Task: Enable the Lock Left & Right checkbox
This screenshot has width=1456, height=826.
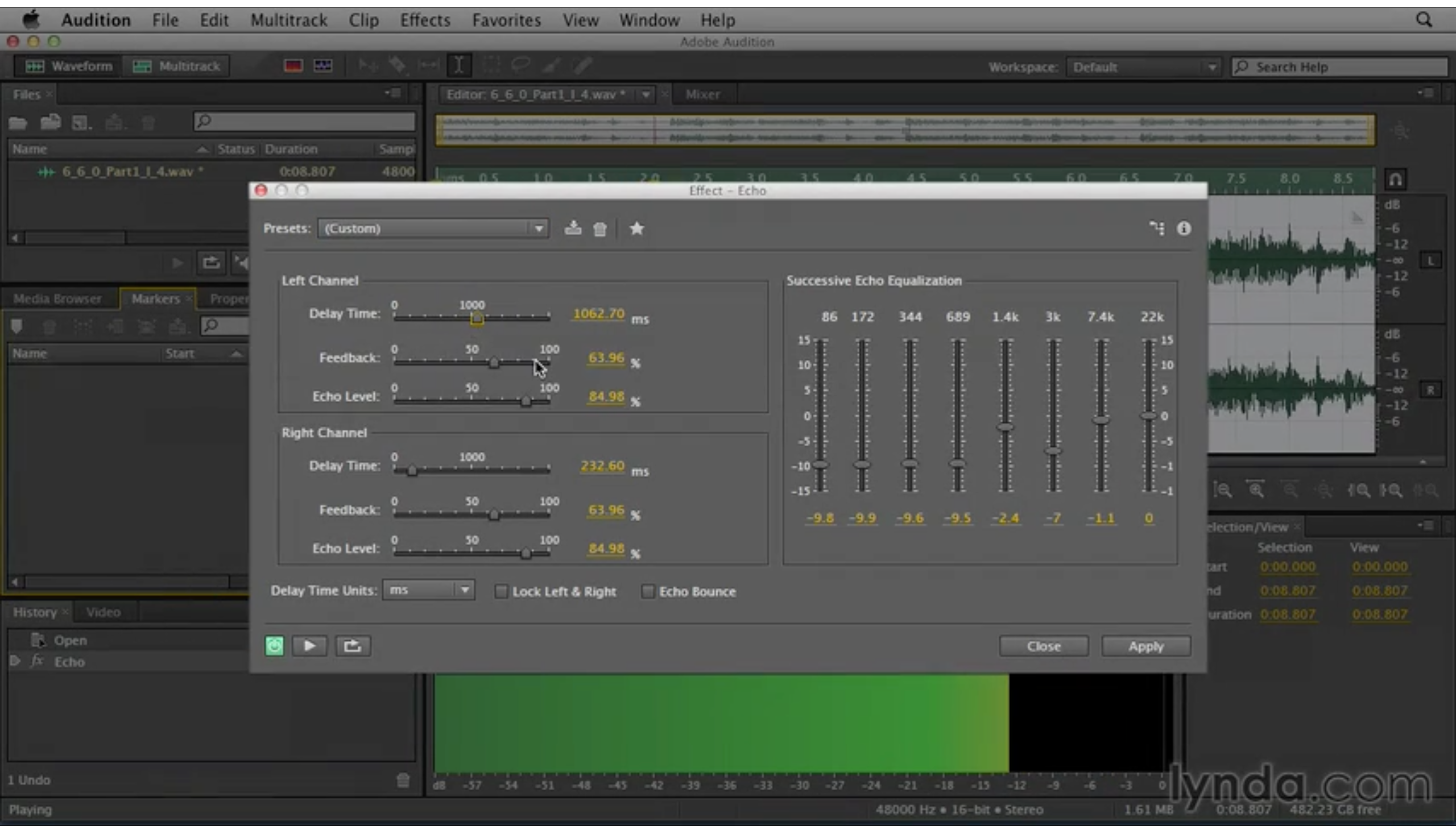Action: click(500, 591)
